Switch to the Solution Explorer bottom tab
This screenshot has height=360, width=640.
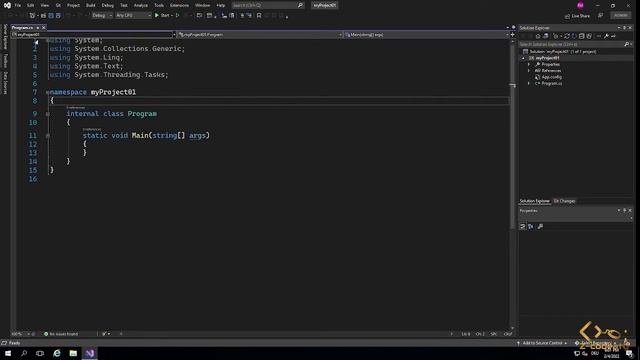(x=534, y=201)
